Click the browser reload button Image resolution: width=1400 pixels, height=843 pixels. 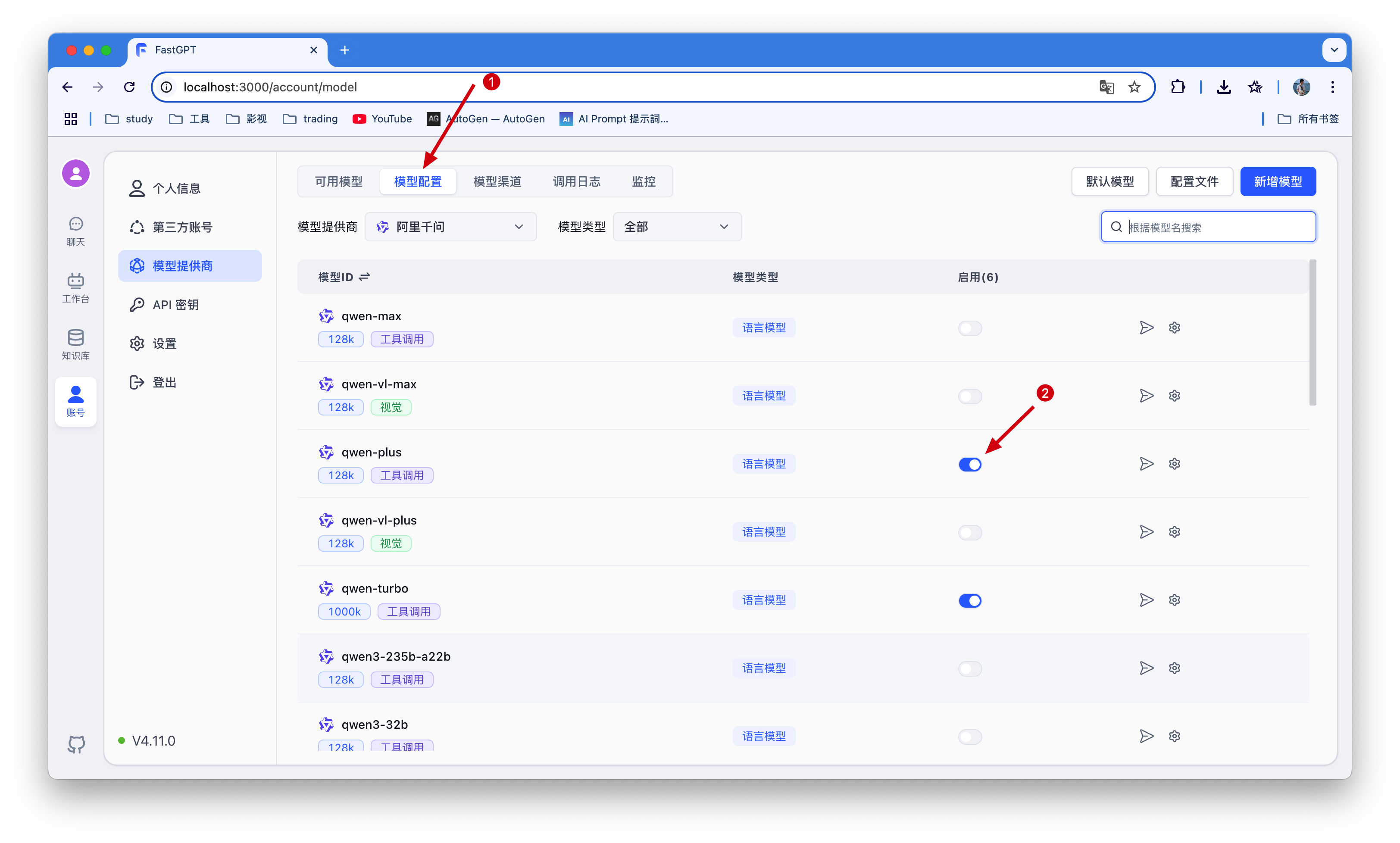[x=129, y=87]
